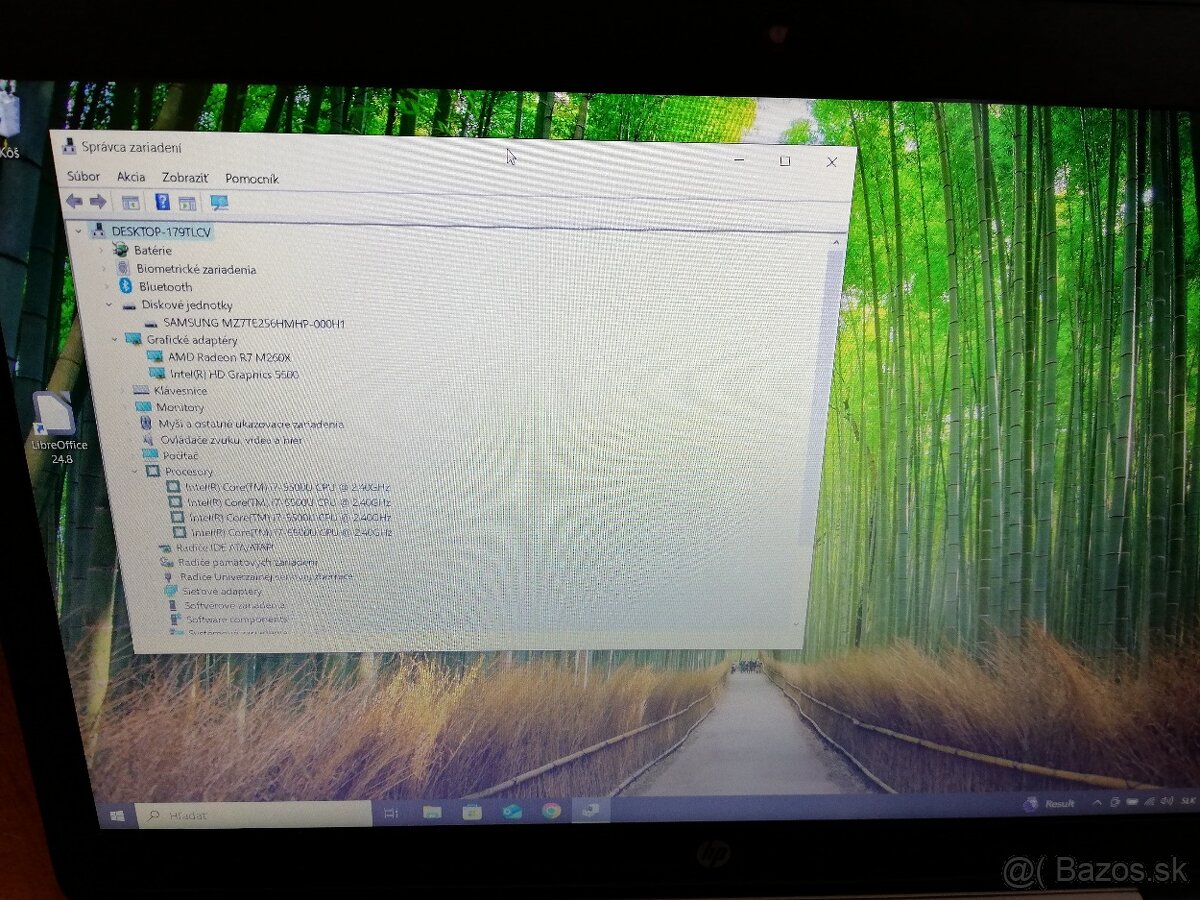This screenshot has height=900, width=1200.
Task: Click the Klávesnice keyboard icon
Action: point(141,390)
